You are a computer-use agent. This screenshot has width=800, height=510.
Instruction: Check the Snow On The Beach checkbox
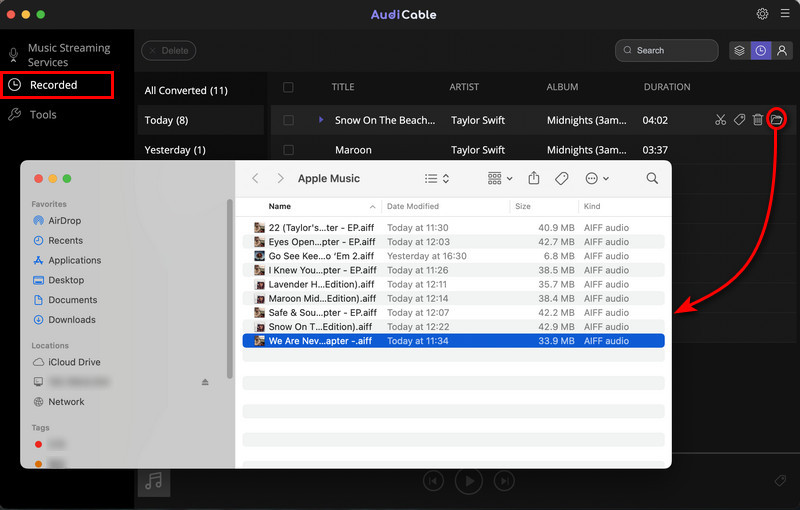(x=288, y=120)
